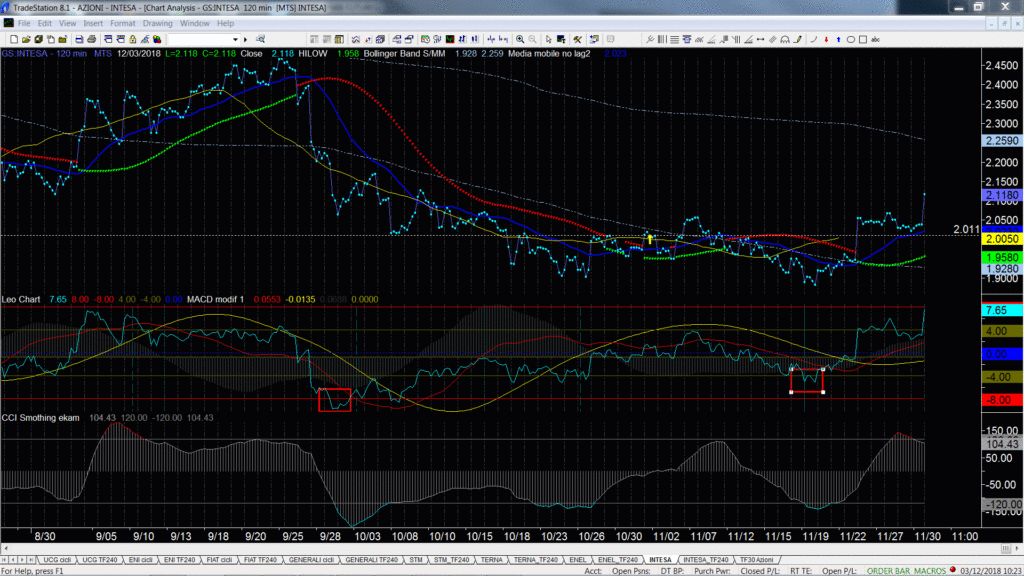The width and height of the screenshot is (1024, 576).
Task: Click the Leo Chart indicator label
Action: pyautogui.click(x=21, y=300)
